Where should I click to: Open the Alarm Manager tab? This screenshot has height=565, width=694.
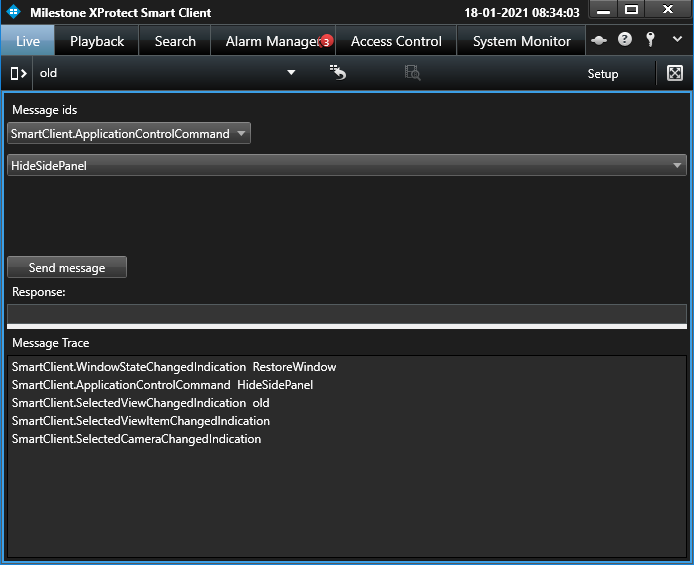pyautogui.click(x=273, y=41)
